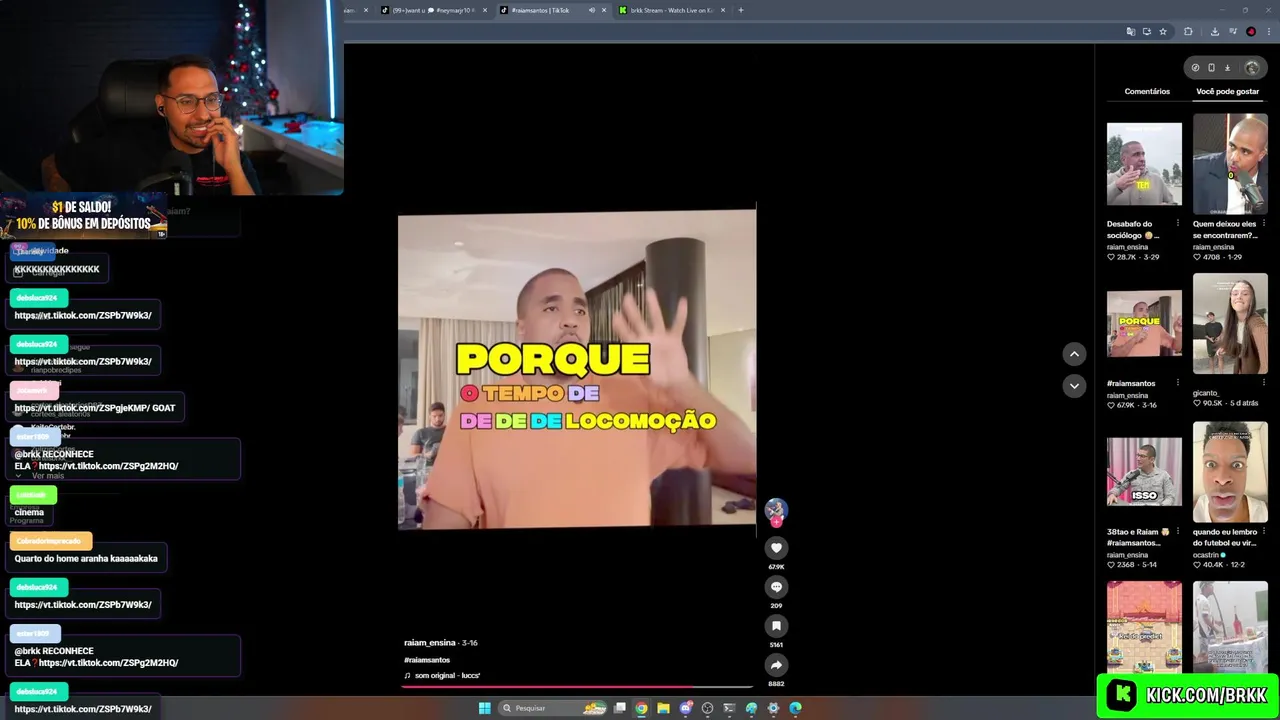This screenshot has height=720, width=1280.
Task: Open the ocastrin futebol video thumbnail
Action: coord(1230,472)
